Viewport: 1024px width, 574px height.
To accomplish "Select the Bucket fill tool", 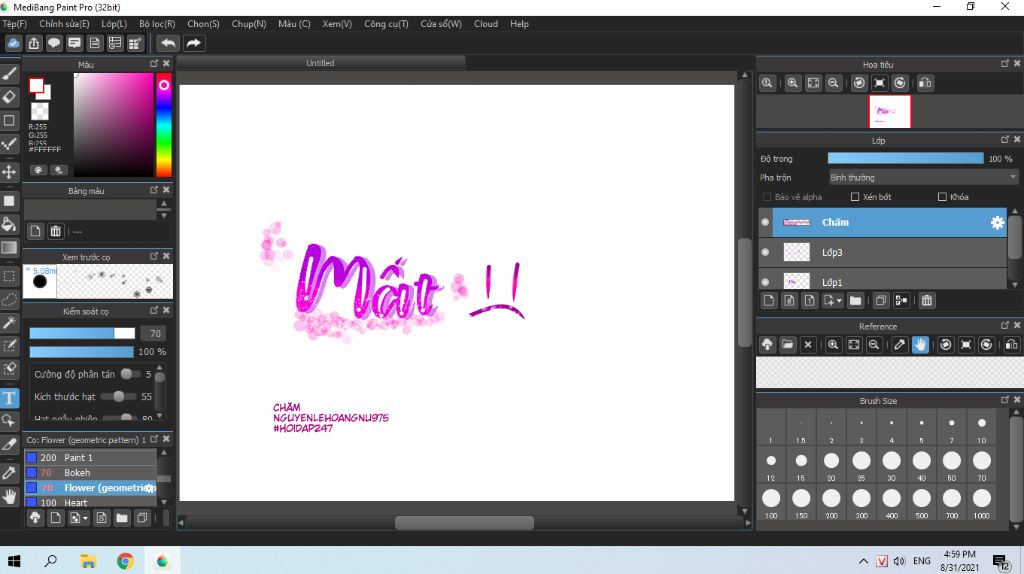I will click(x=9, y=224).
